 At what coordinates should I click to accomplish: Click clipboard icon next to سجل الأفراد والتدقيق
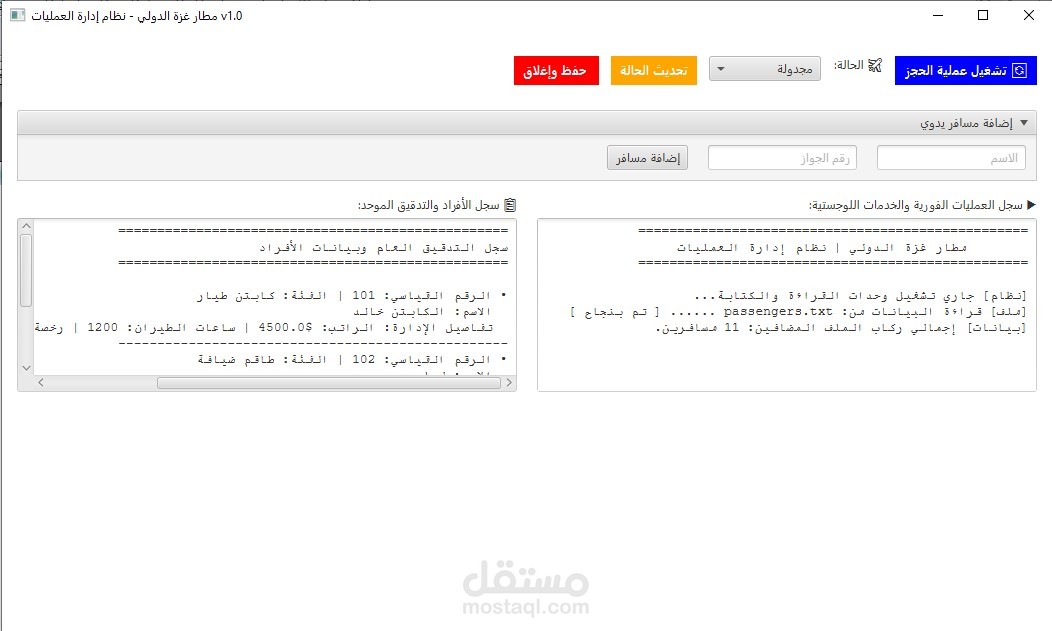click(x=510, y=205)
